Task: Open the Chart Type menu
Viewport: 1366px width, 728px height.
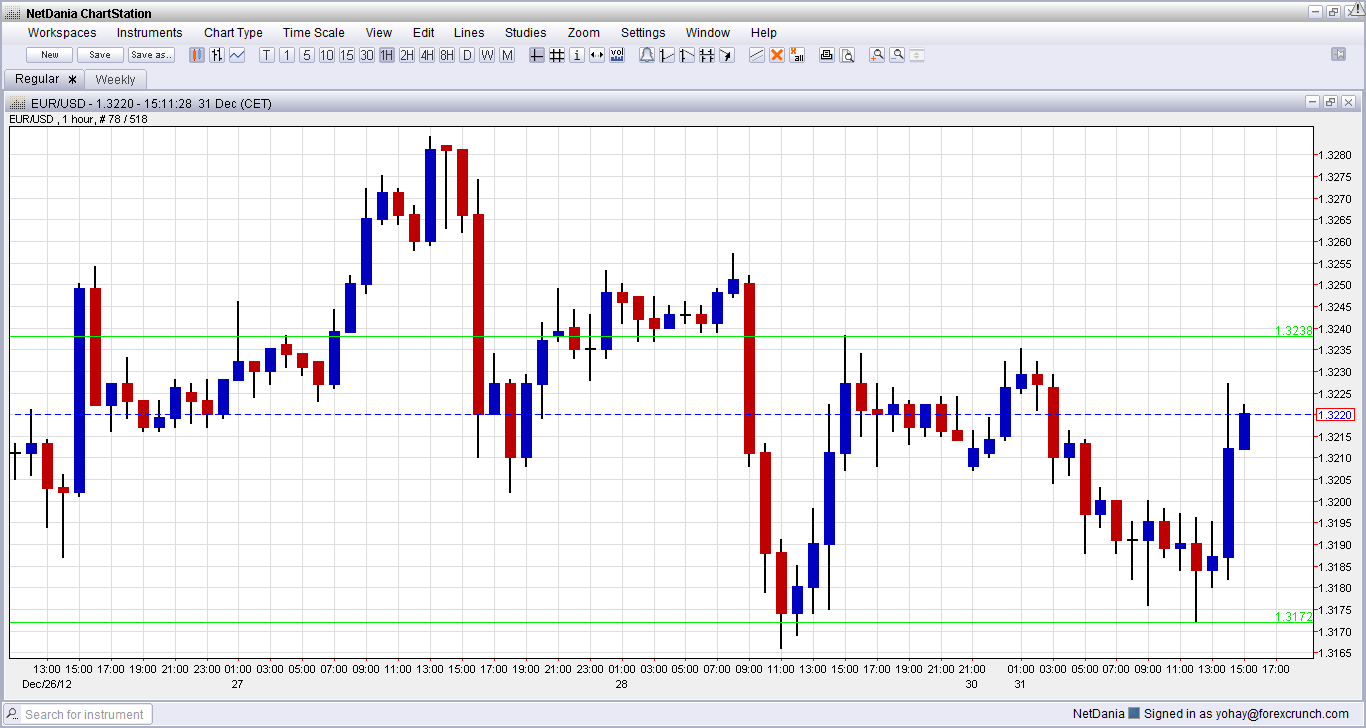Action: [233, 33]
